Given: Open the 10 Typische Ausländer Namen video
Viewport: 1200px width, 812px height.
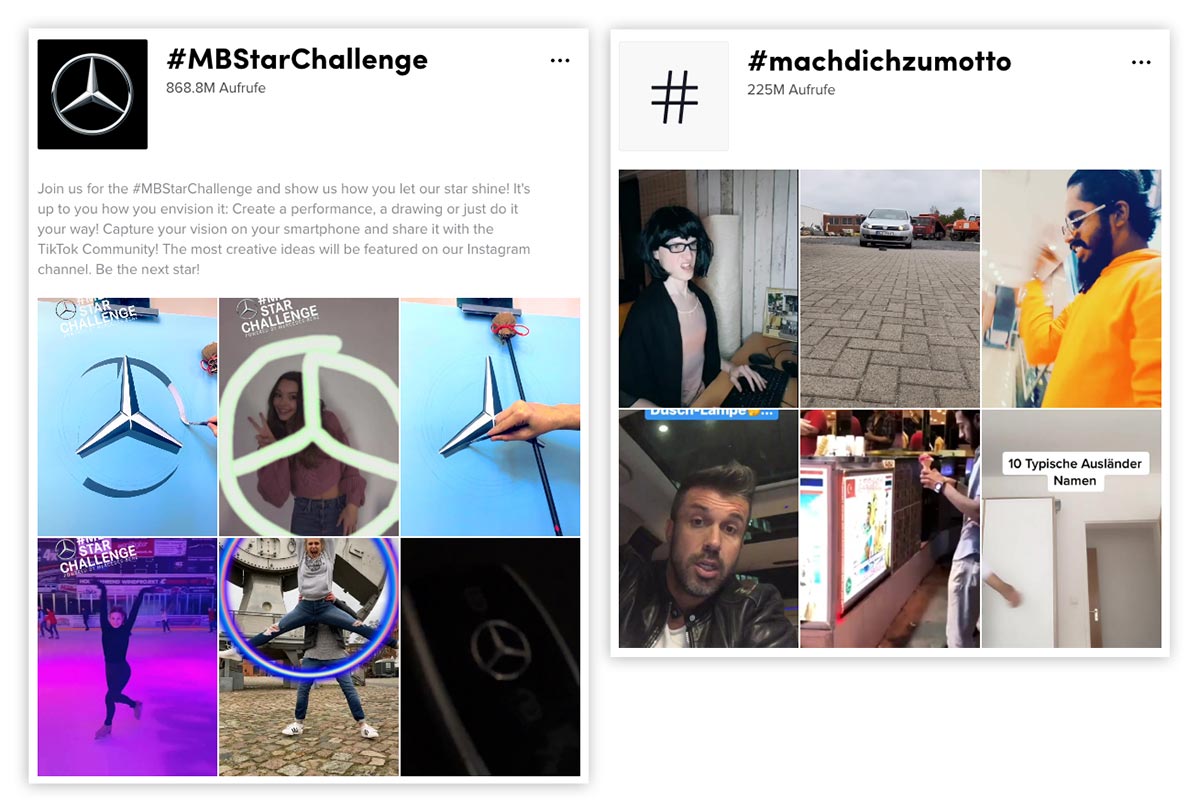Looking at the screenshot, I should [1072, 528].
